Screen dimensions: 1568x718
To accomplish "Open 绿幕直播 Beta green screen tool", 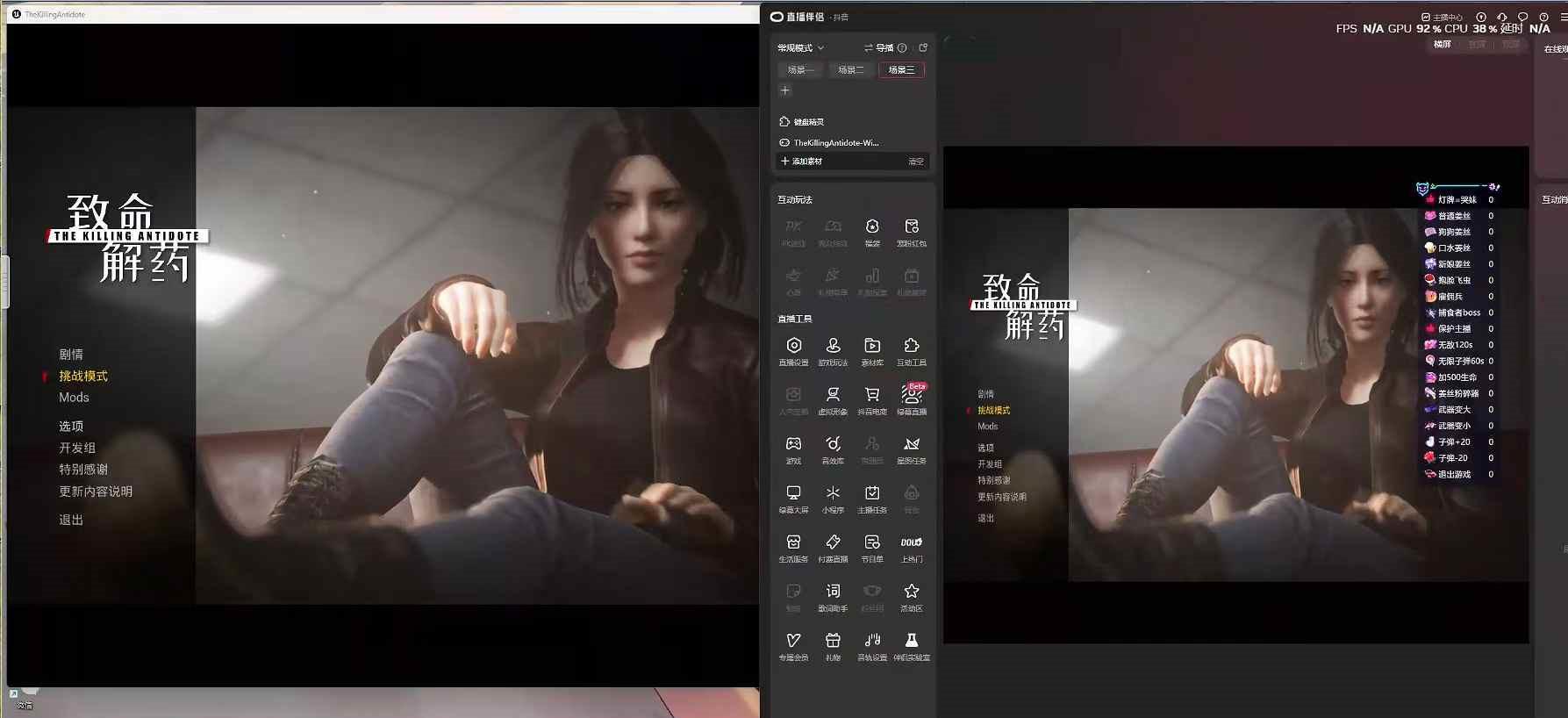I will tap(912, 400).
